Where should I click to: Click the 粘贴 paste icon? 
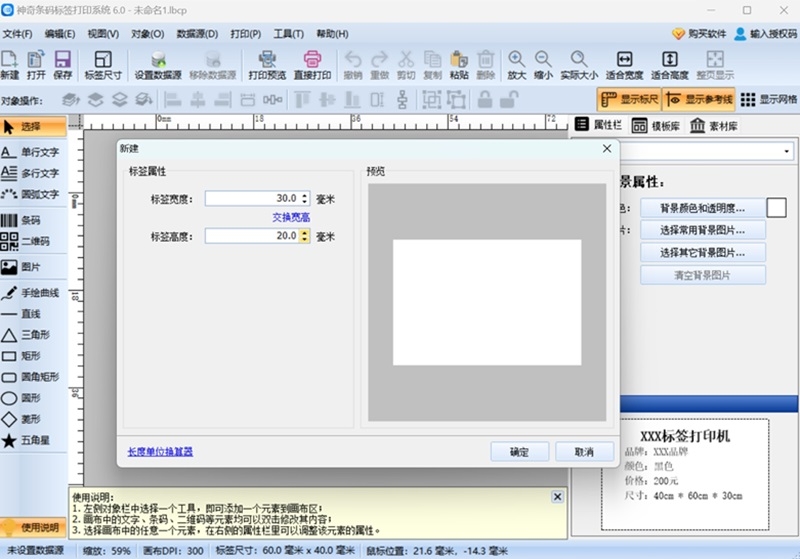tap(459, 65)
